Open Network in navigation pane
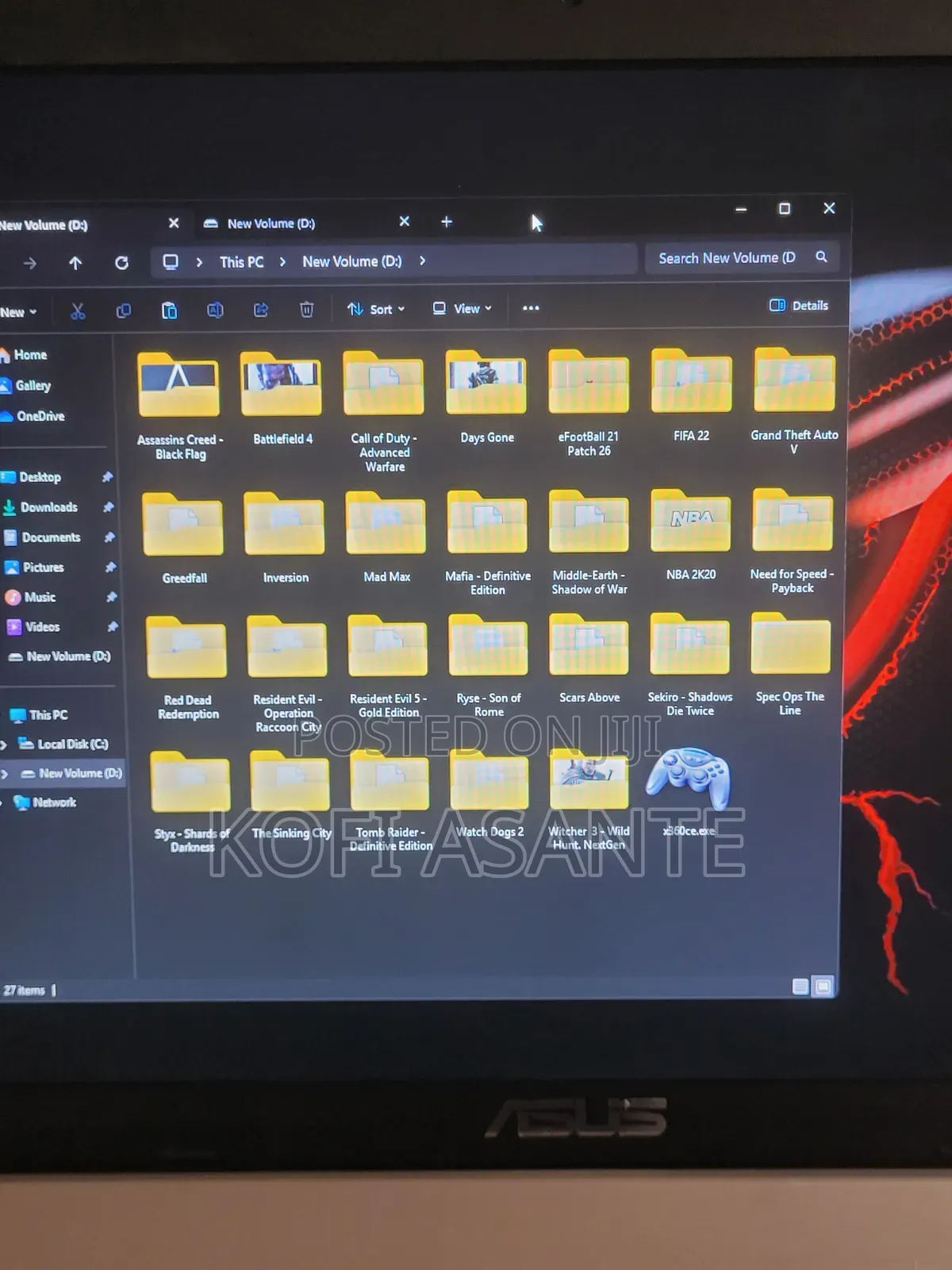This screenshot has width=952, height=1270. point(45,802)
